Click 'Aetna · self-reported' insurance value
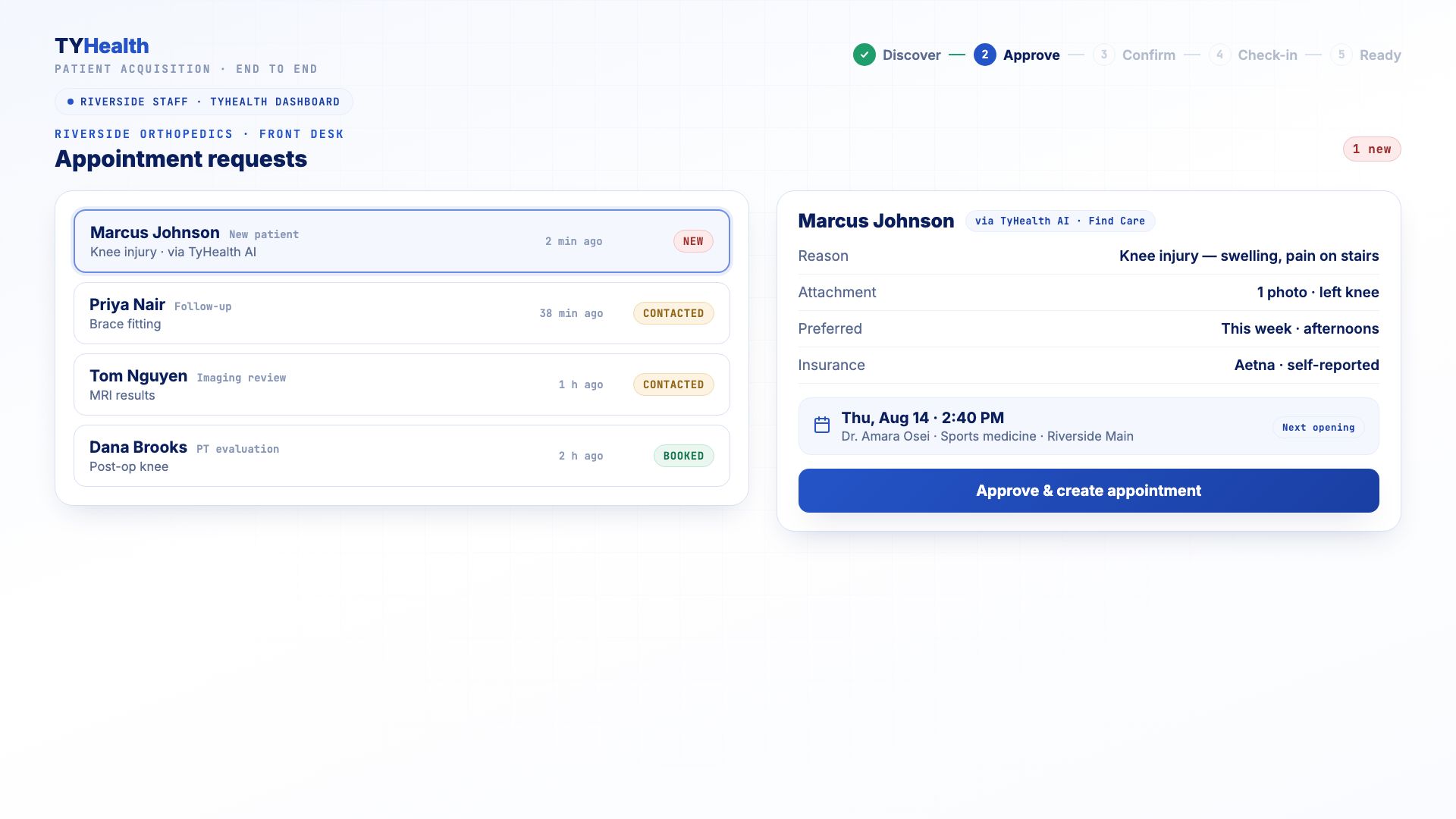 click(1307, 366)
